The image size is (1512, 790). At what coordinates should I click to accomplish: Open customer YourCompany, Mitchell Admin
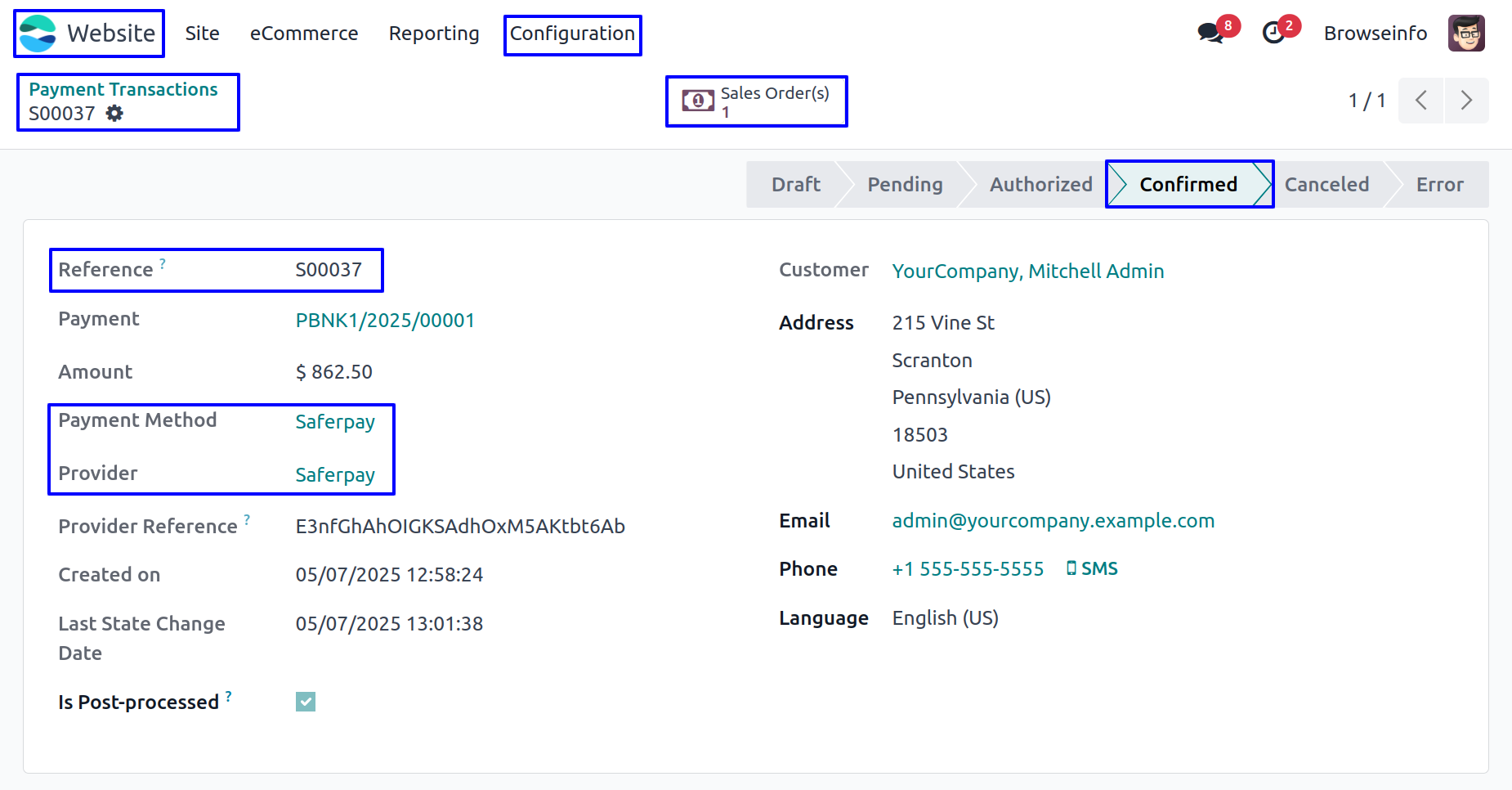1028,272
